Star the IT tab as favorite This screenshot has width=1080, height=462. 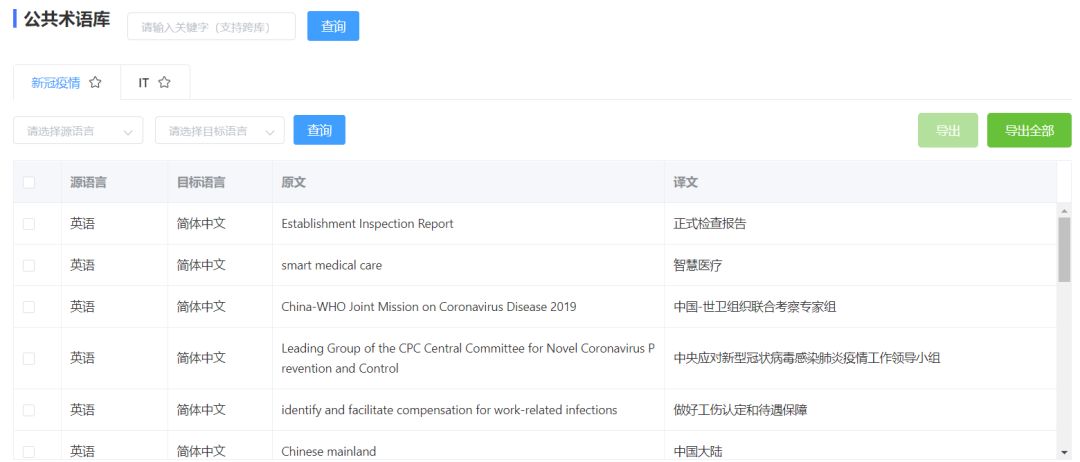pyautogui.click(x=164, y=83)
